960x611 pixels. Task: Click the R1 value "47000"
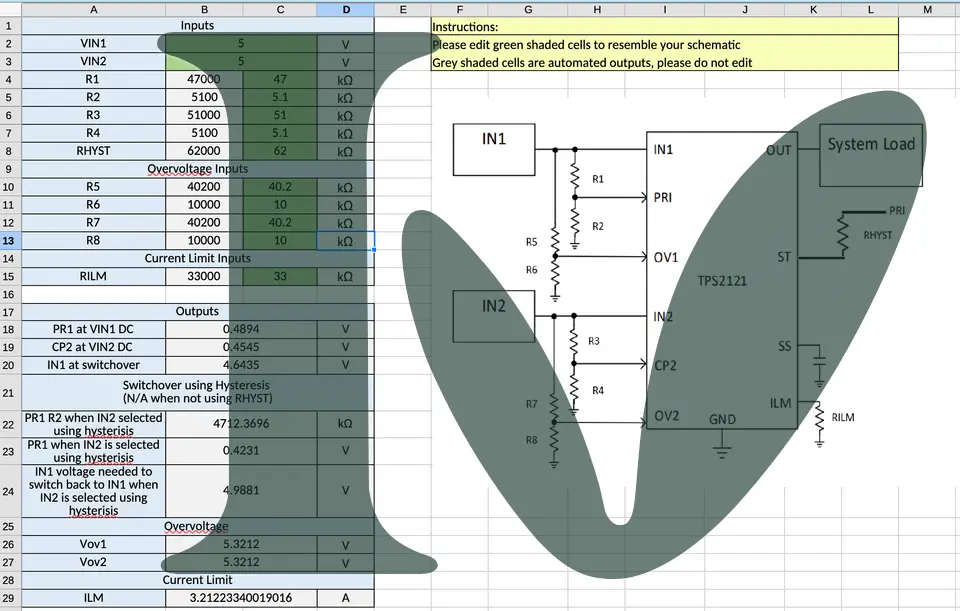click(x=204, y=79)
